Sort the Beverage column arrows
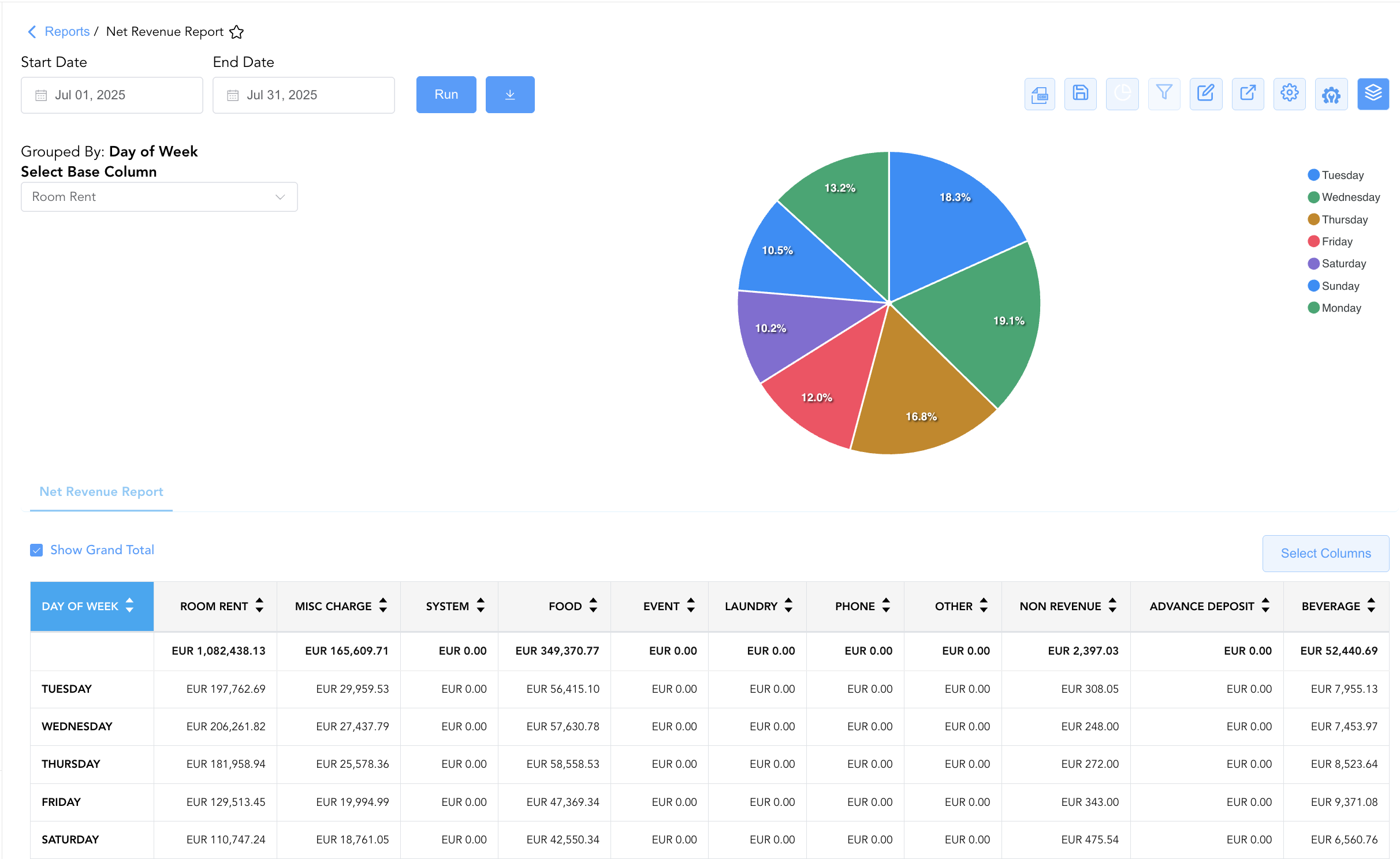The height and width of the screenshot is (859, 1400). [x=1371, y=606]
